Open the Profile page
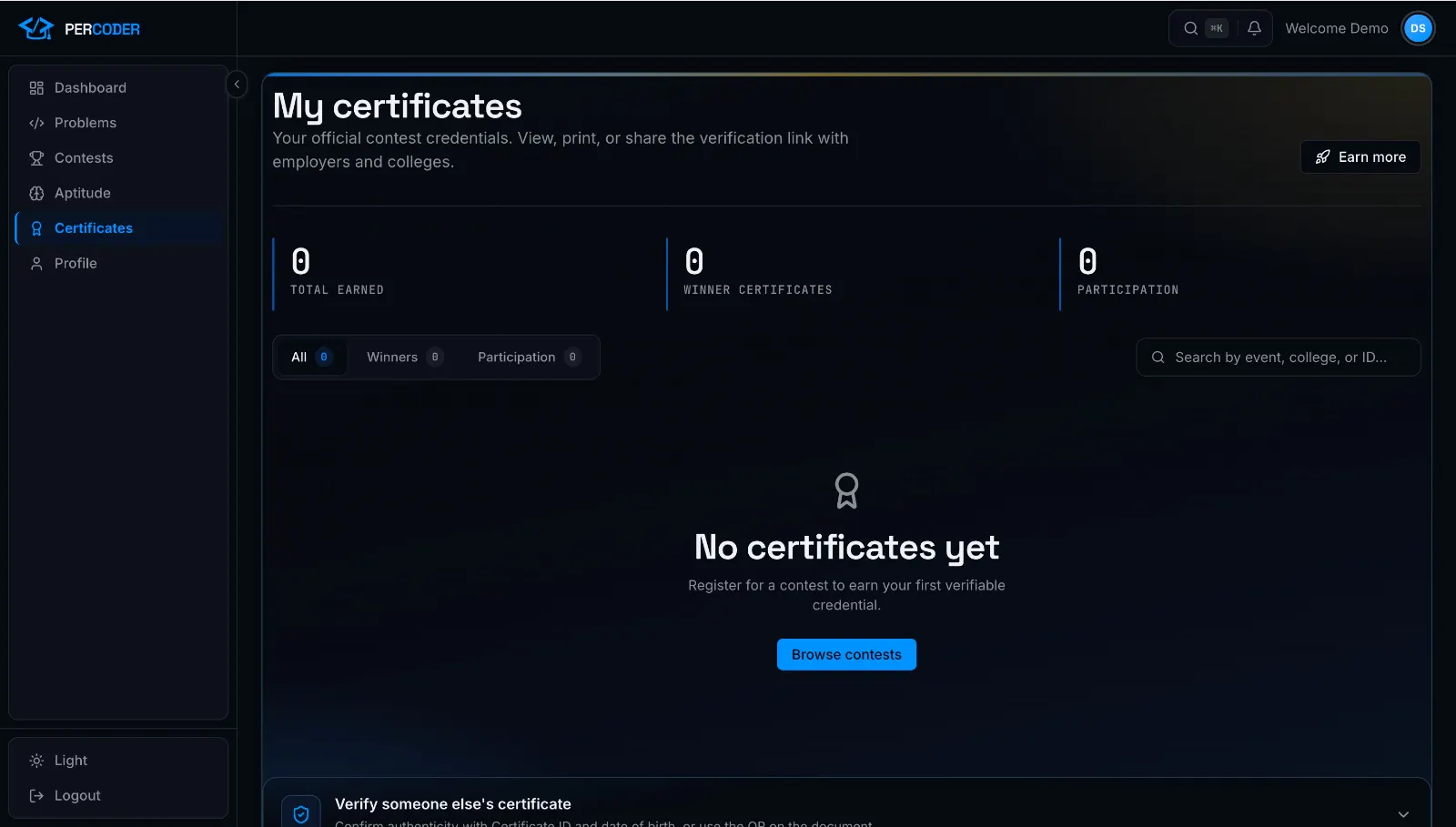 point(118,264)
